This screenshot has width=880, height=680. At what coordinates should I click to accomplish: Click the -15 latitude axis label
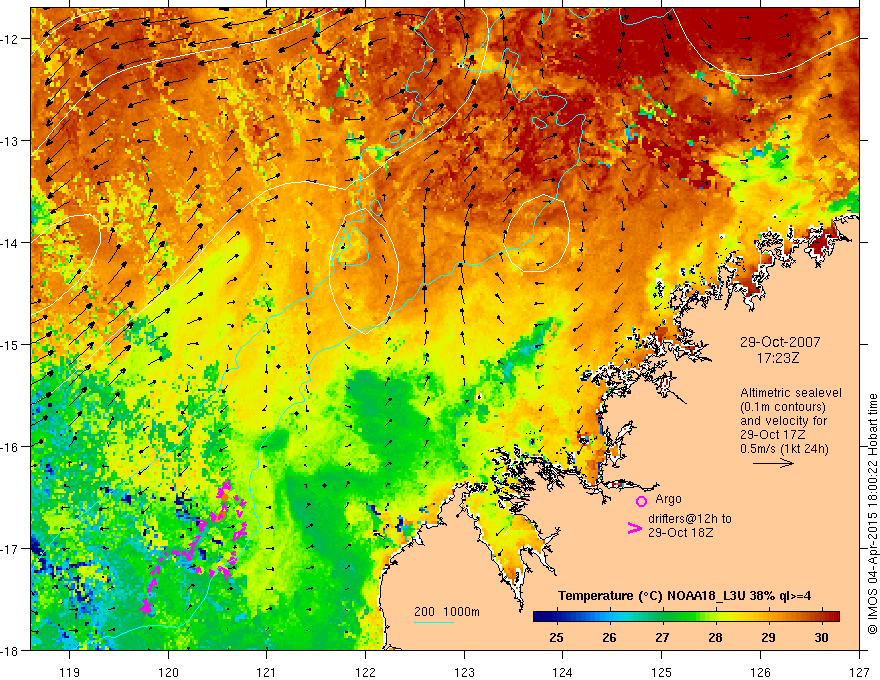(10, 344)
